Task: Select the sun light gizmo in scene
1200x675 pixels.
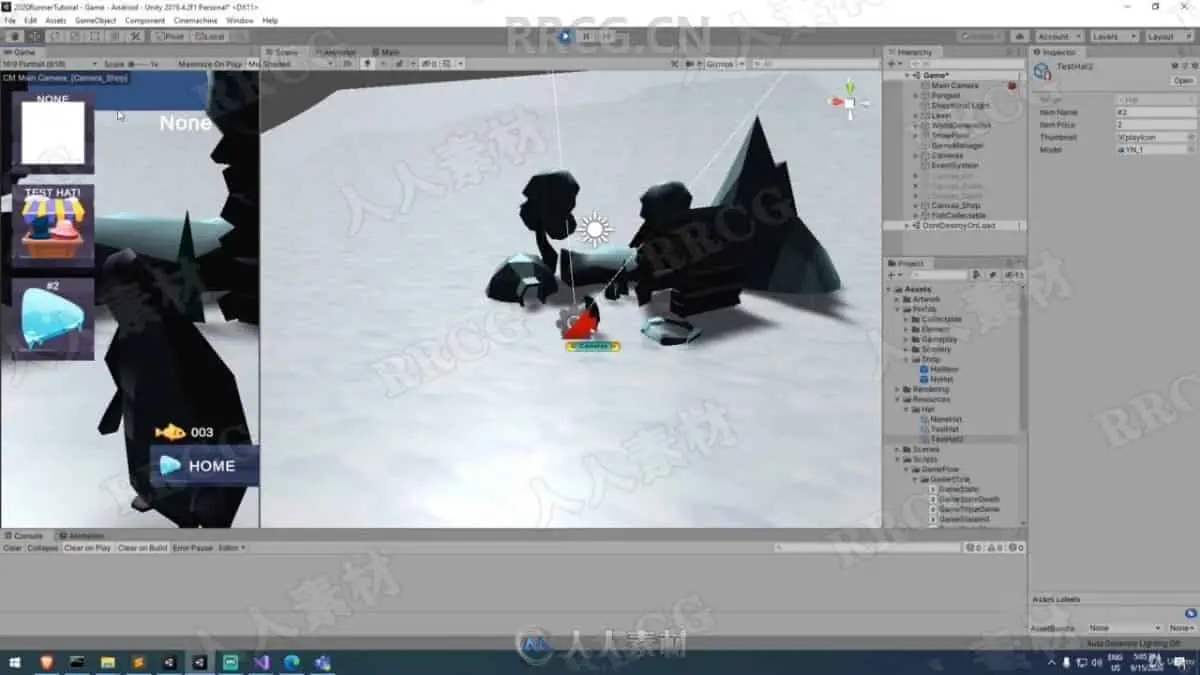Action: pyautogui.click(x=595, y=229)
